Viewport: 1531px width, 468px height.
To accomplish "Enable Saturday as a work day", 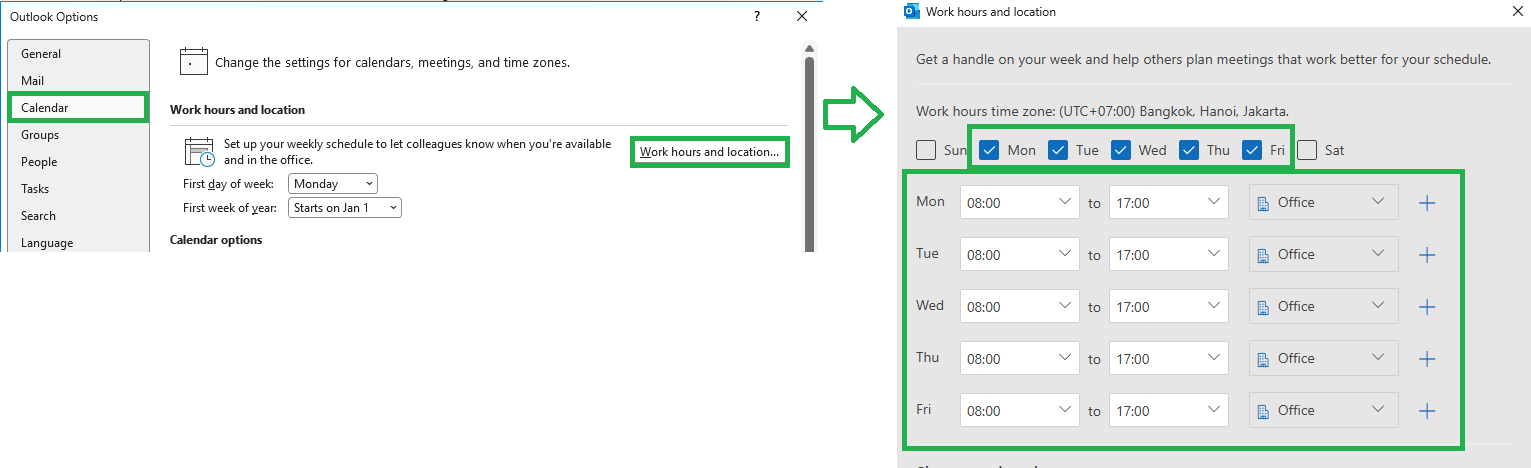I will 1308,150.
